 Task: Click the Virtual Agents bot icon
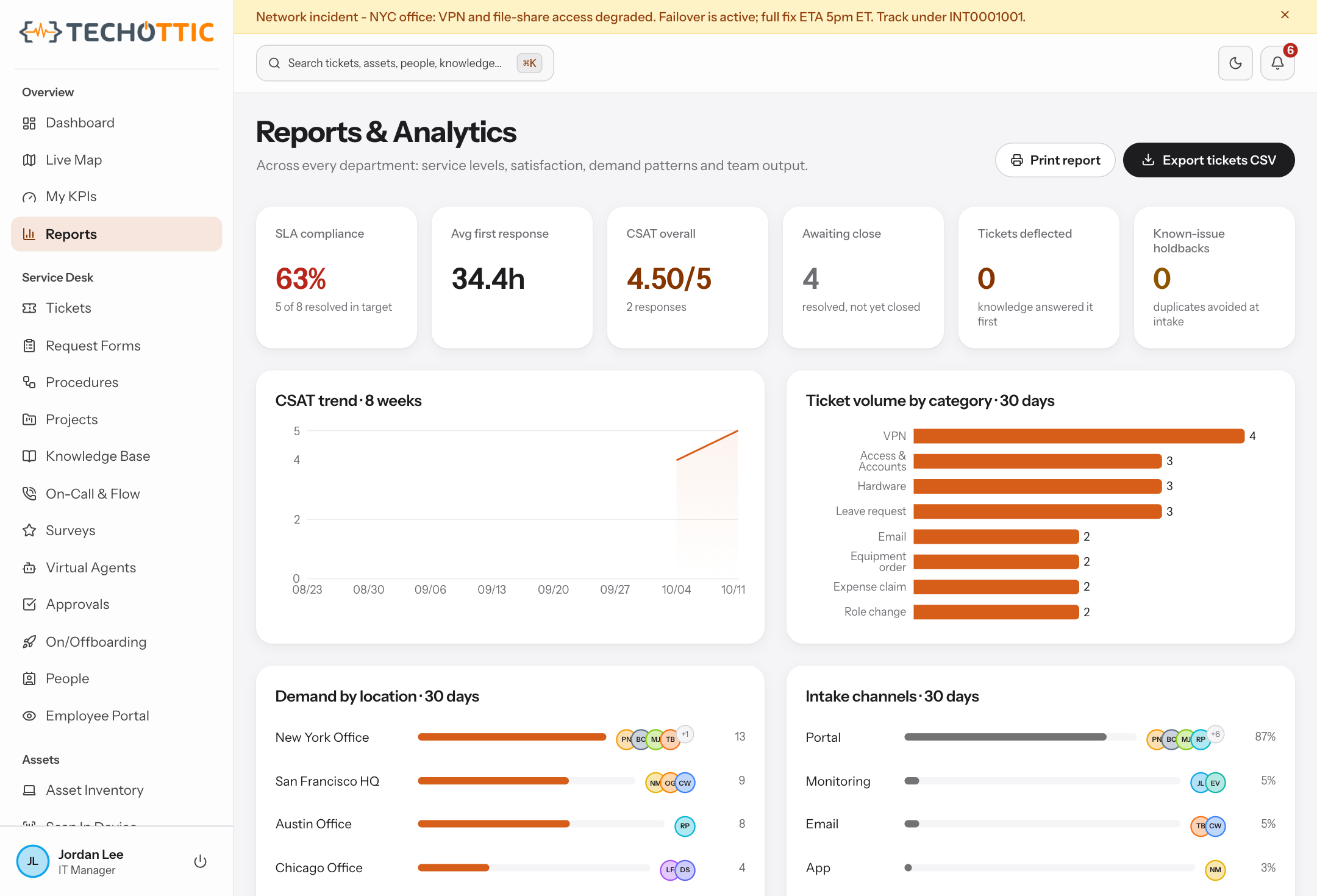pyautogui.click(x=29, y=567)
